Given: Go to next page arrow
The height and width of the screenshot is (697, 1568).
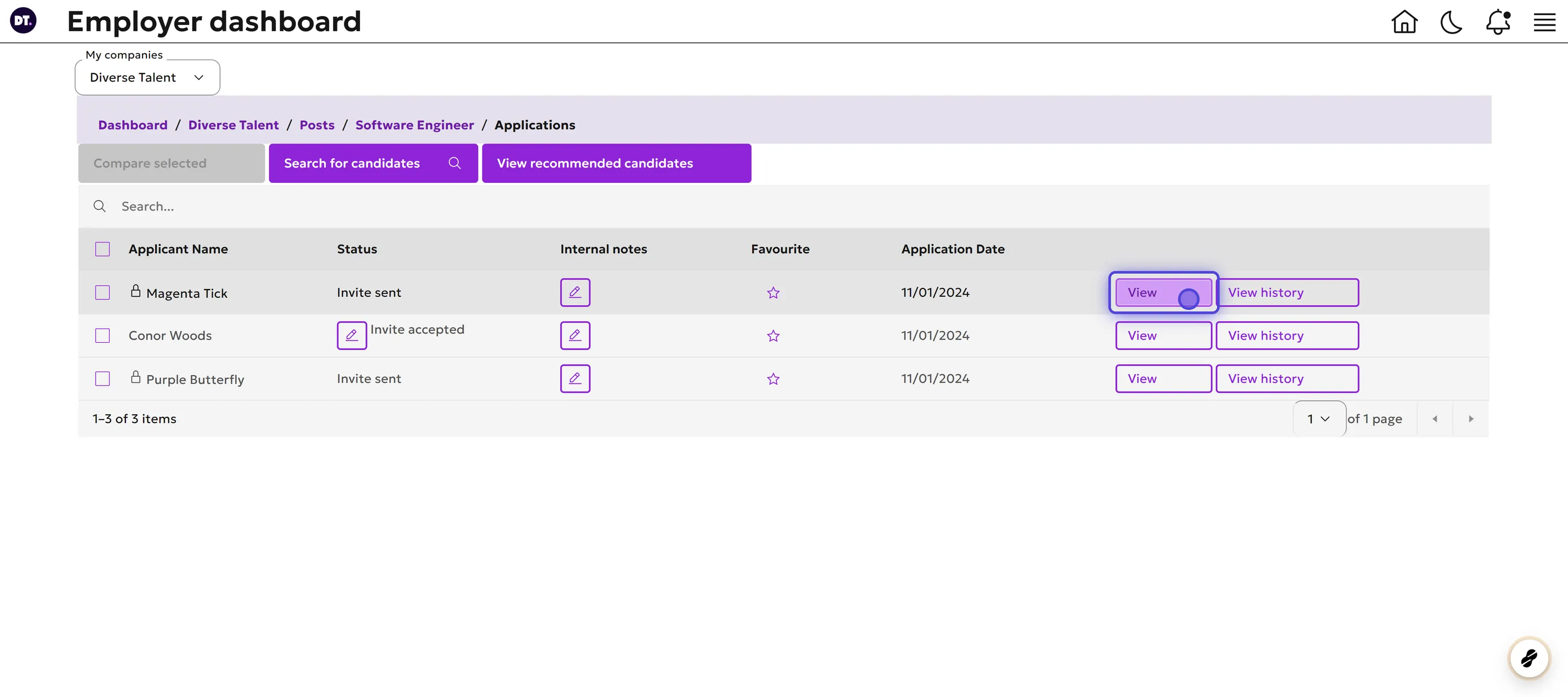Looking at the screenshot, I should 1471,419.
